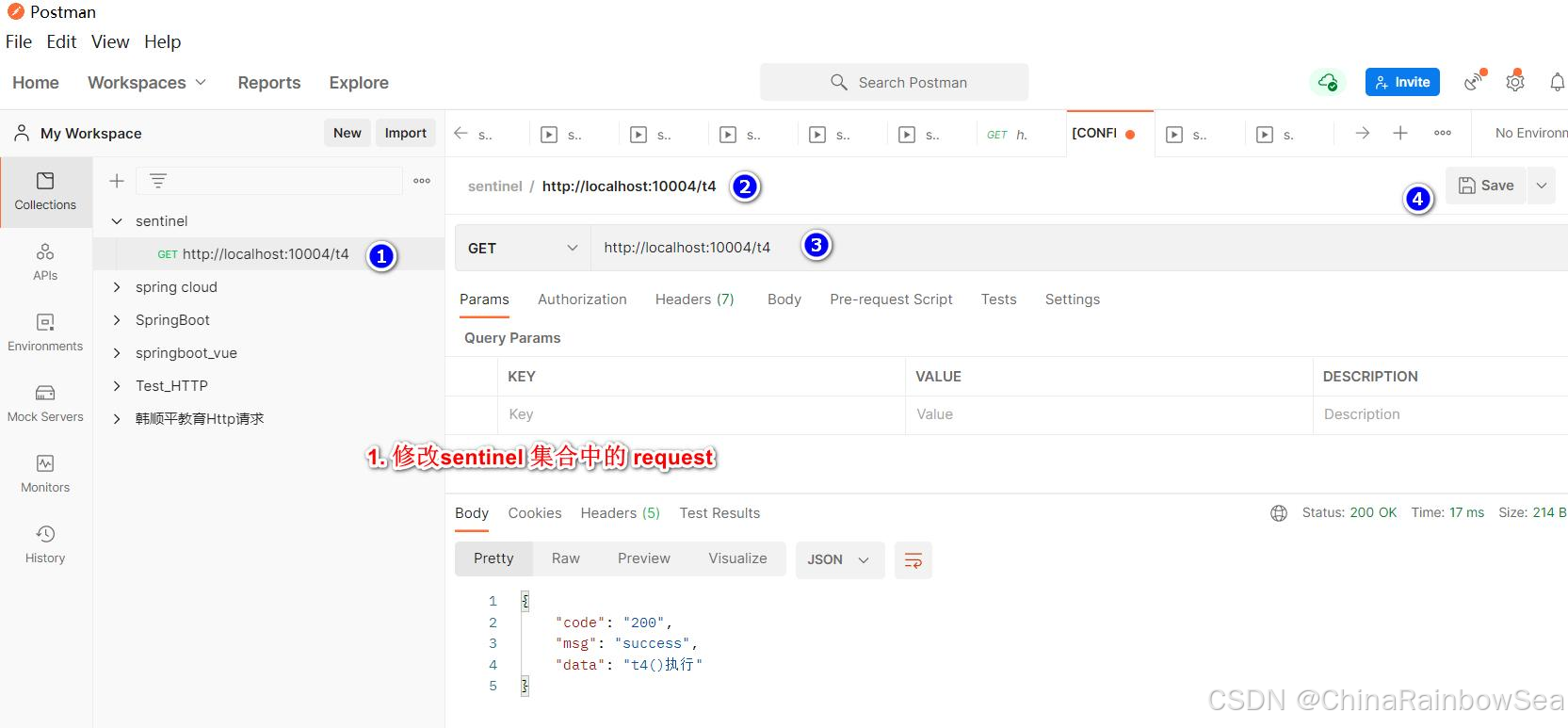Select the Visualize response view

point(737,558)
